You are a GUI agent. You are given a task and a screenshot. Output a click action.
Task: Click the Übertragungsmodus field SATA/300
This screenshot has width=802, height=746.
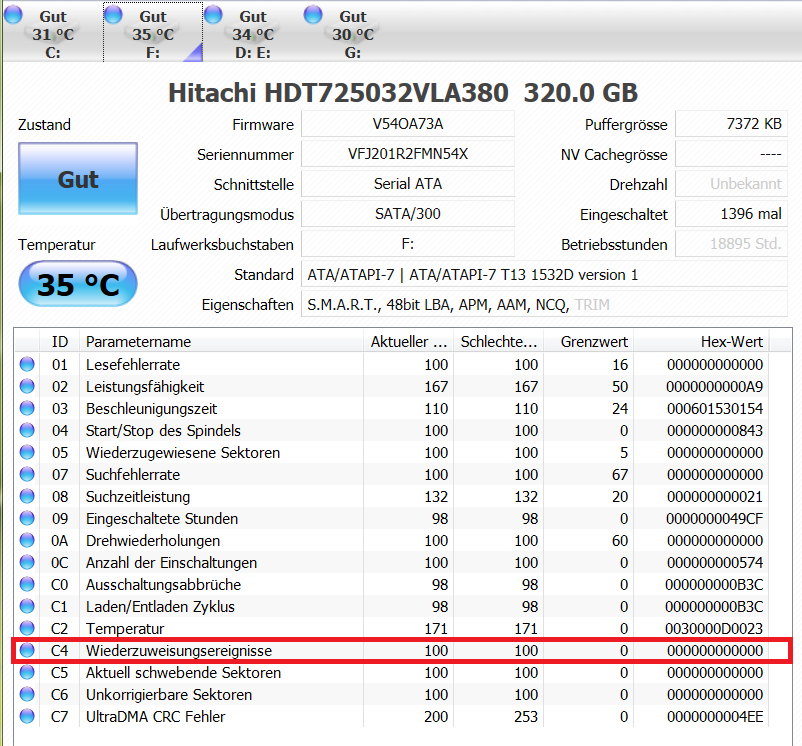click(408, 214)
